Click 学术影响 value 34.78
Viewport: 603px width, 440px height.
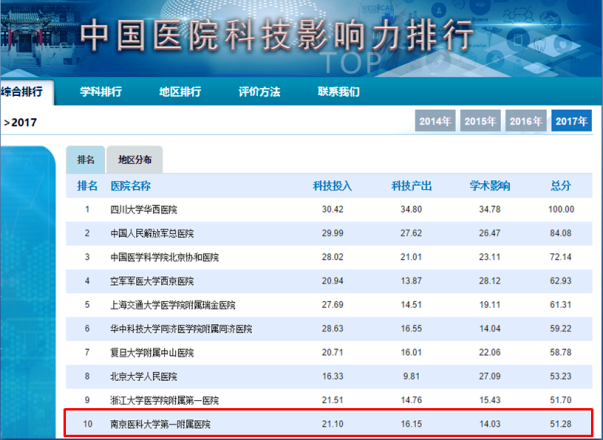tap(490, 210)
